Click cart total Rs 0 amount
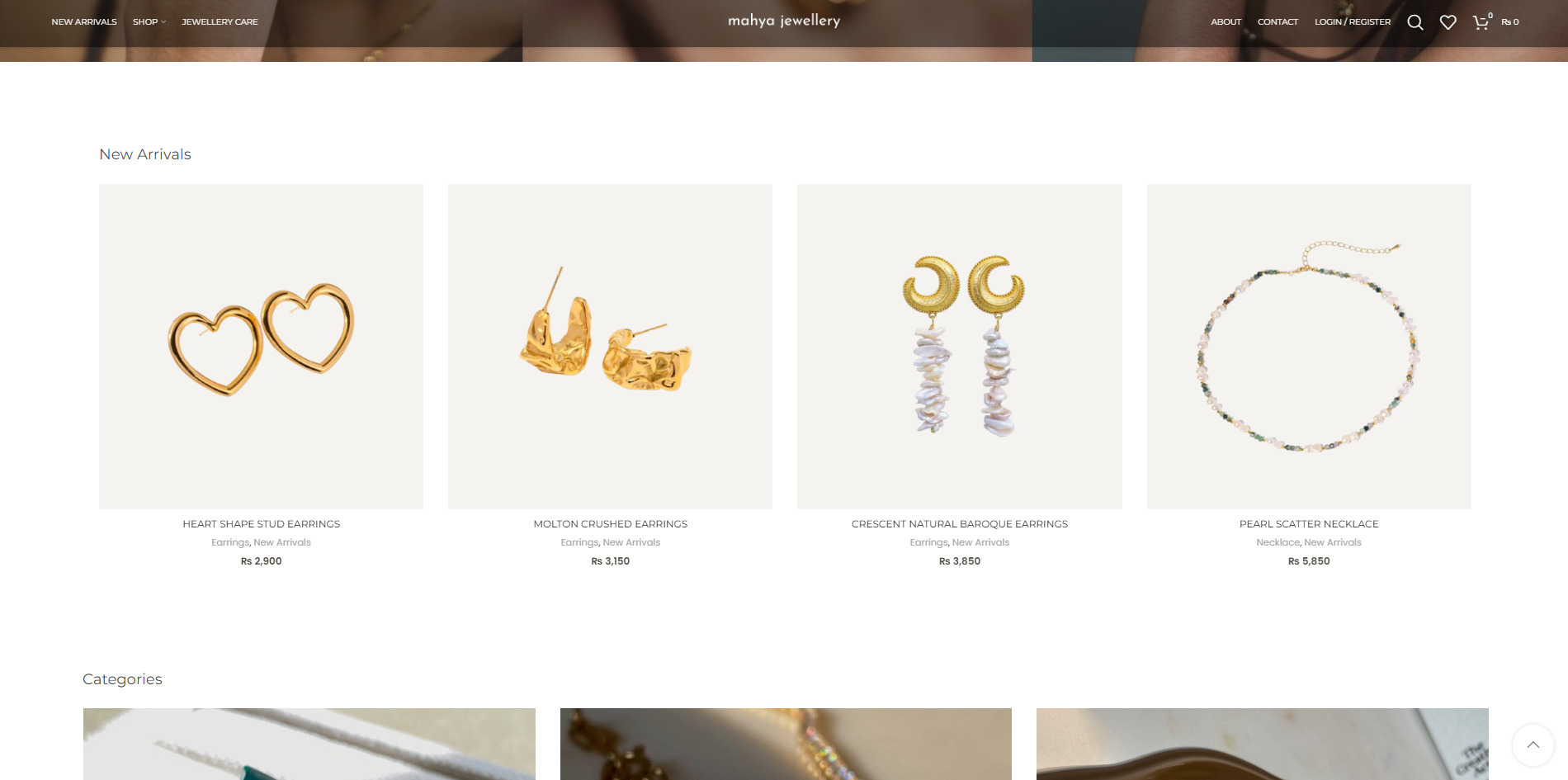Screen dimensions: 1568x780 (x=1510, y=22)
